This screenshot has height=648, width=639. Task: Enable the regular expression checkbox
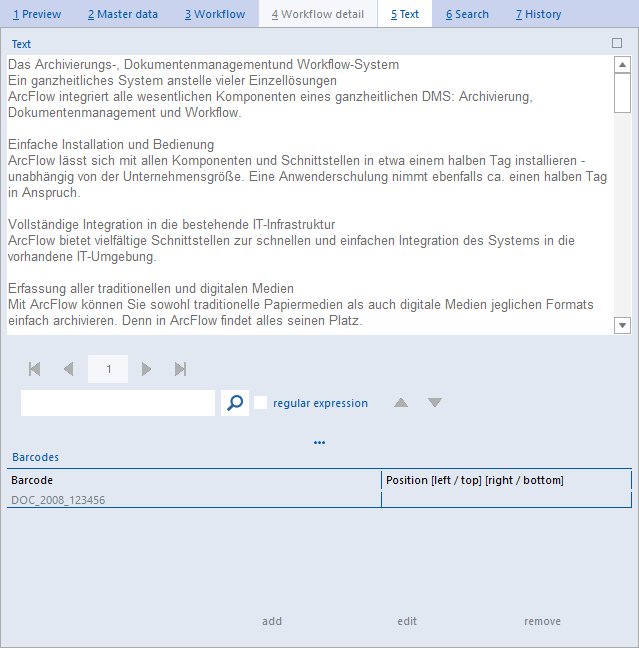pyautogui.click(x=260, y=403)
